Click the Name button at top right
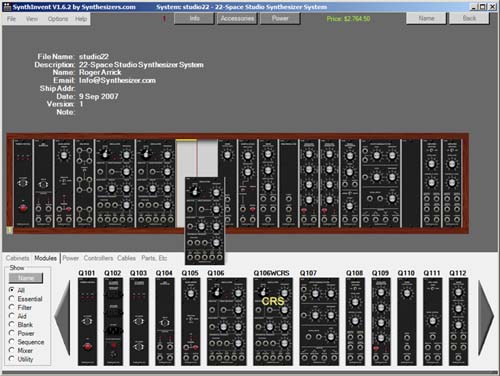The image size is (500, 376). 426,19
